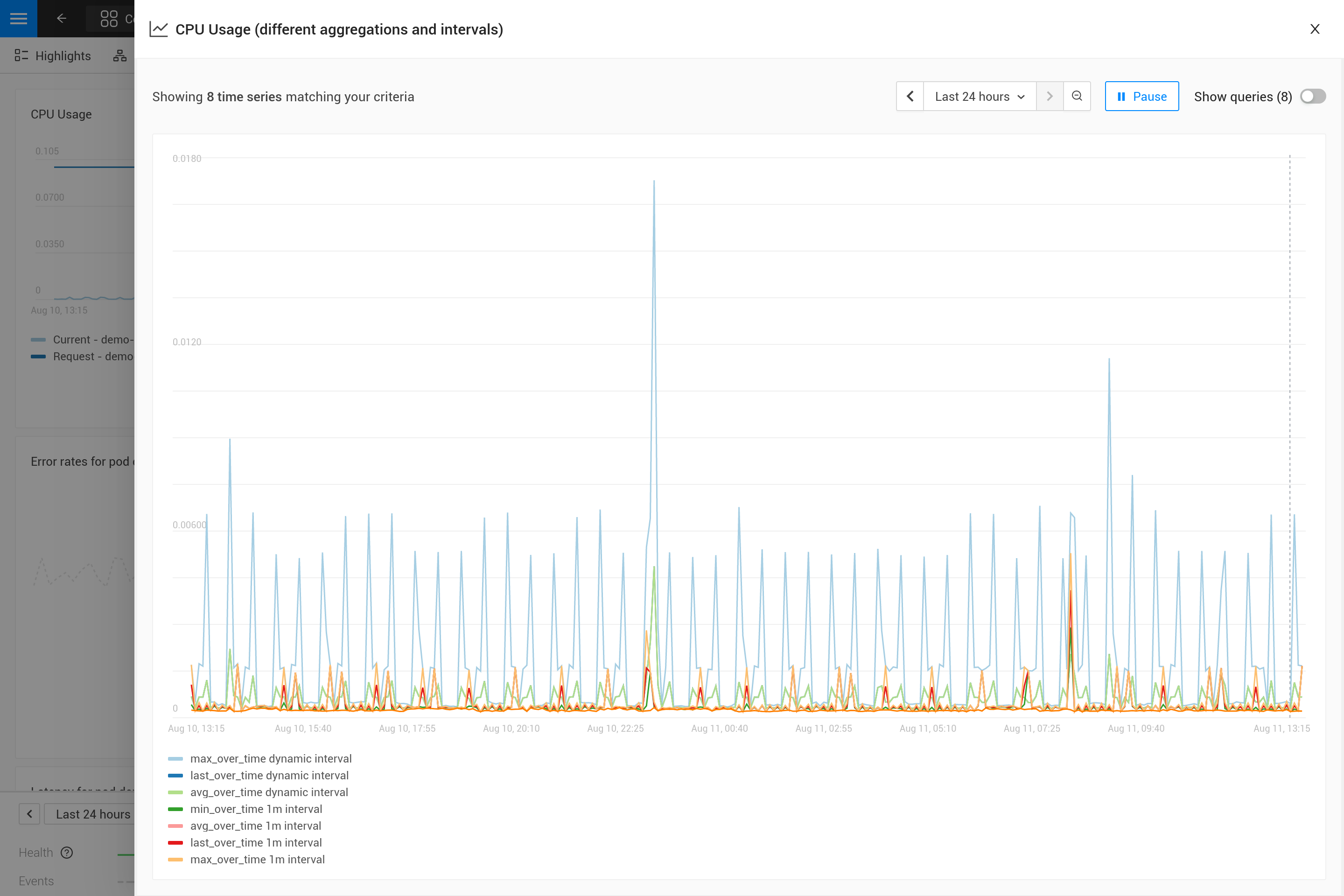Hide the last_over_time 1m interval series
Image resolution: width=1344 pixels, height=896 pixels.
(x=255, y=842)
